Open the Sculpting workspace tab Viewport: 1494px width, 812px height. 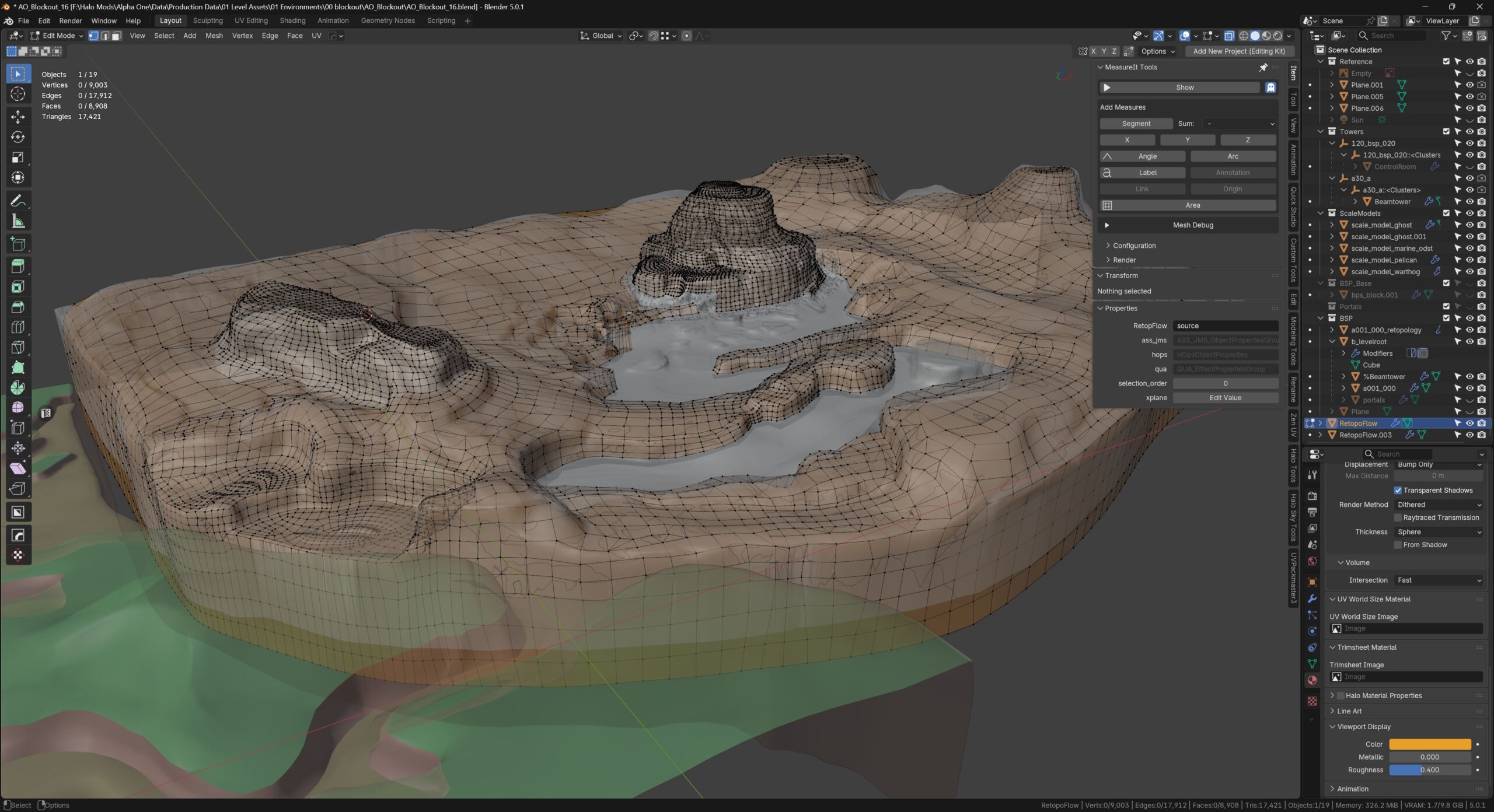tap(208, 20)
